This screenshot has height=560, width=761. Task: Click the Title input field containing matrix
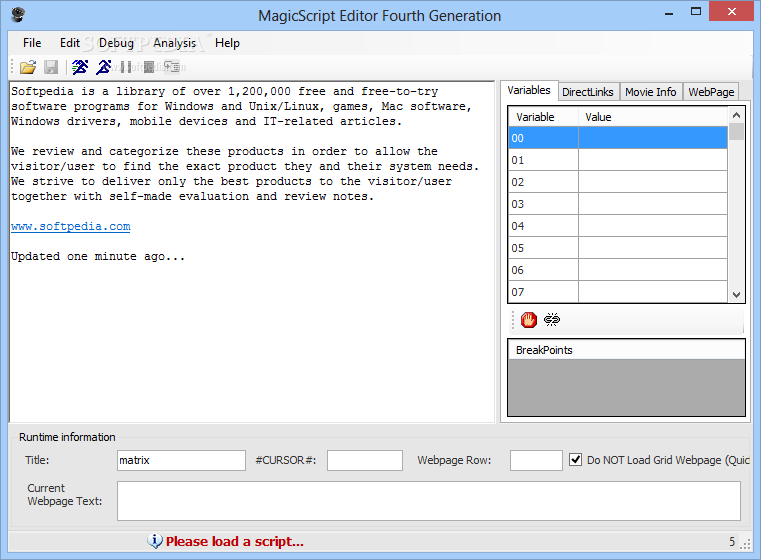click(181, 460)
